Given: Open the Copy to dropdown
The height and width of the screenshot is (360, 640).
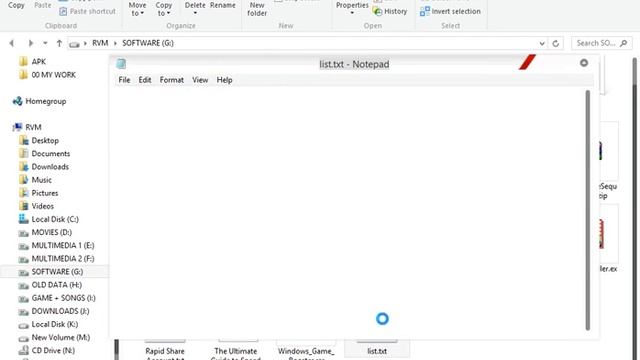Looking at the screenshot, I should [164, 9].
